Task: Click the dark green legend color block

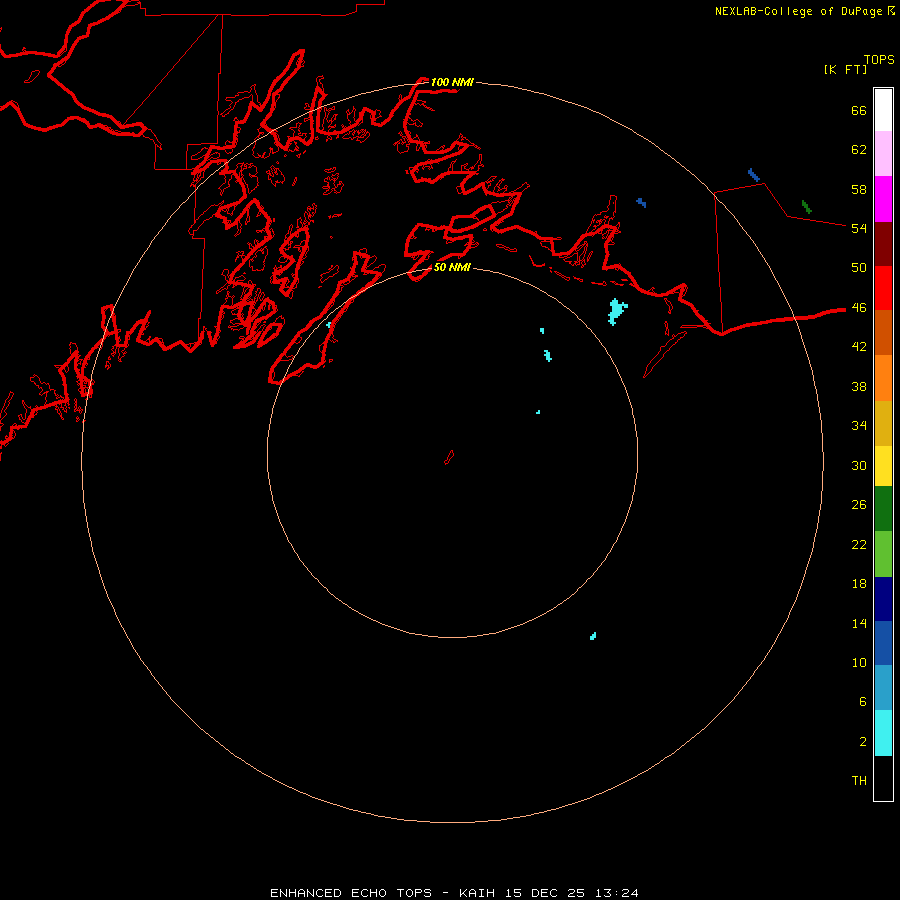Action: coord(883,509)
